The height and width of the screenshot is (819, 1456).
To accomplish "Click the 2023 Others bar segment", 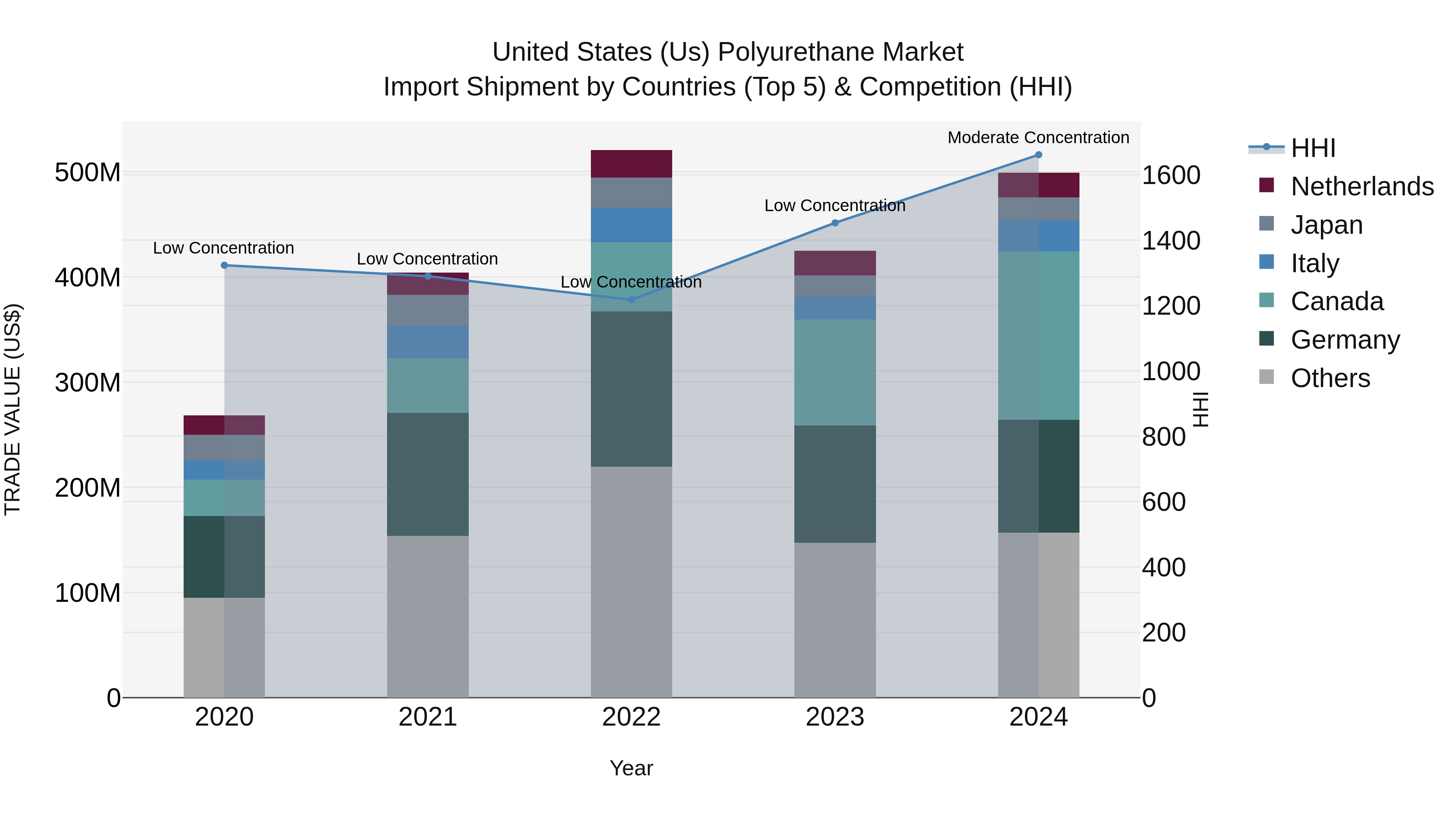I will (x=835, y=620).
